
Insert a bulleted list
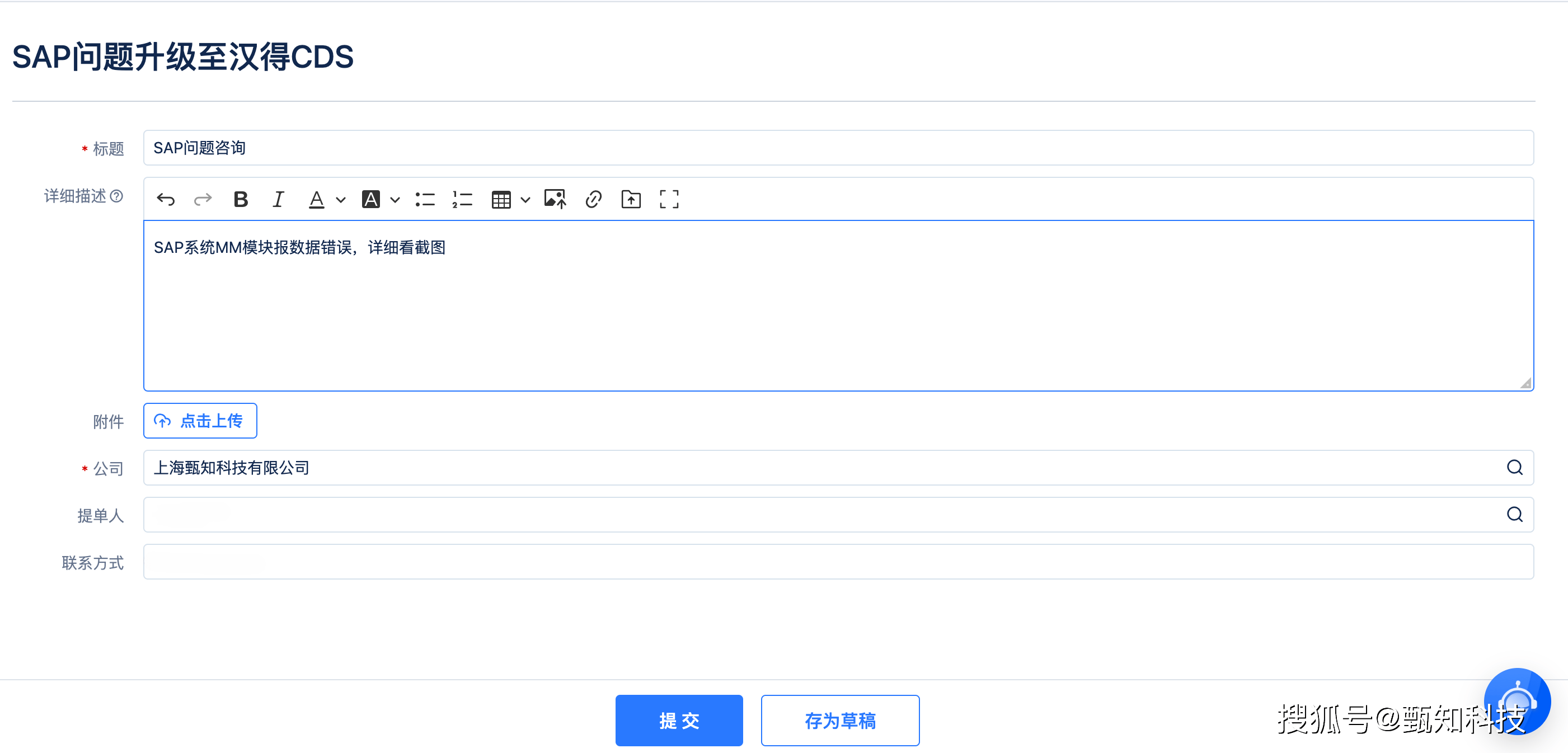(425, 200)
